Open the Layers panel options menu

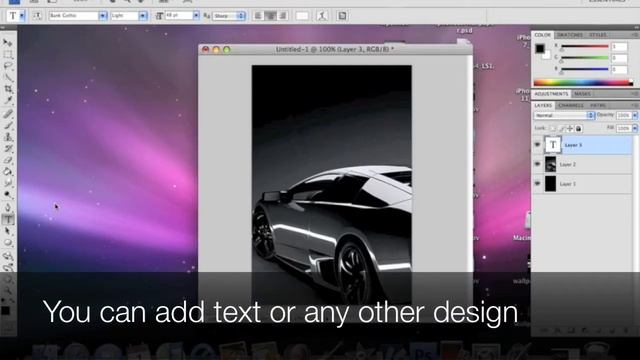click(635, 105)
